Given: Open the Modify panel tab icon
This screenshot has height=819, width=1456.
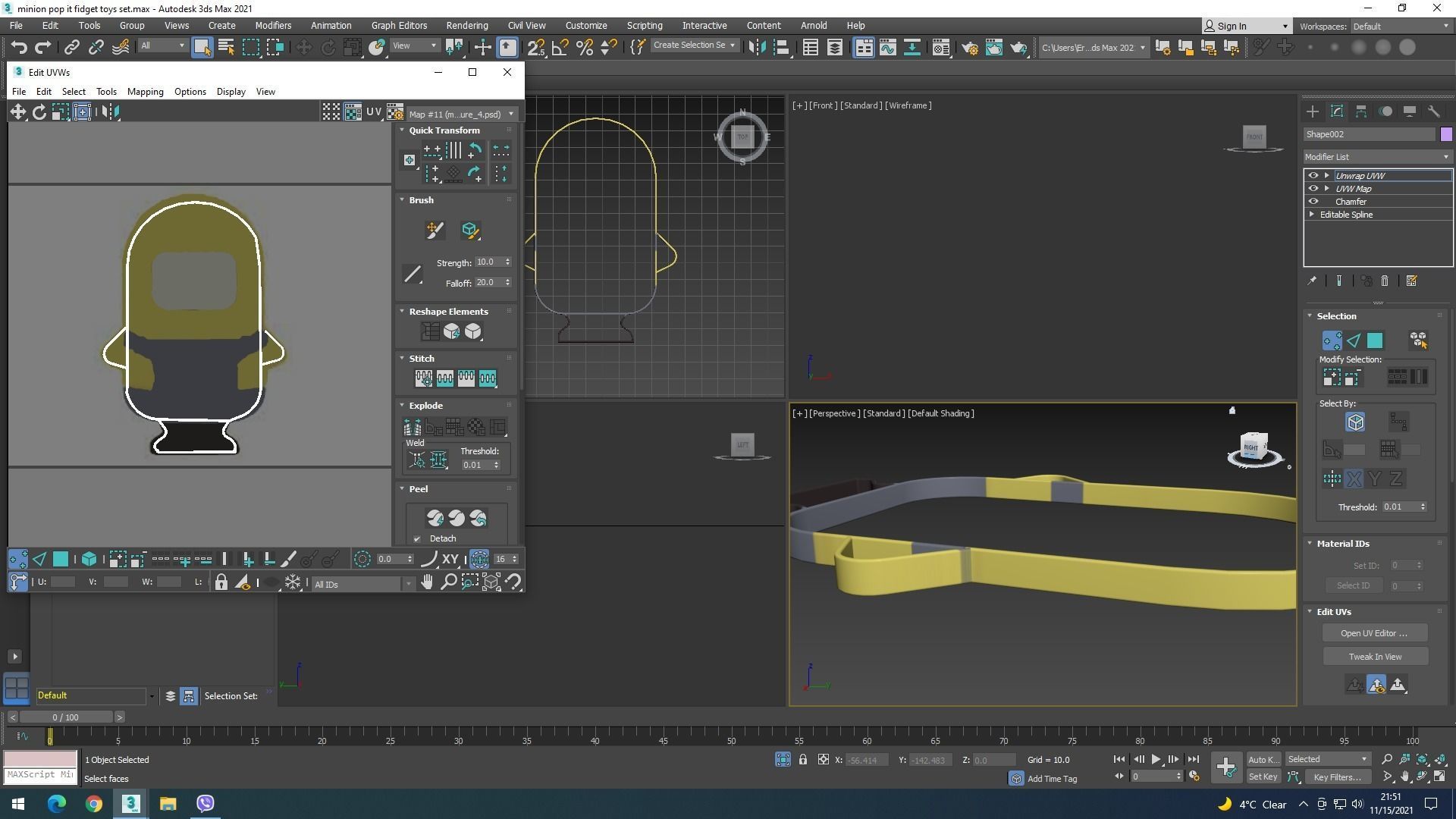Looking at the screenshot, I should [1337, 111].
